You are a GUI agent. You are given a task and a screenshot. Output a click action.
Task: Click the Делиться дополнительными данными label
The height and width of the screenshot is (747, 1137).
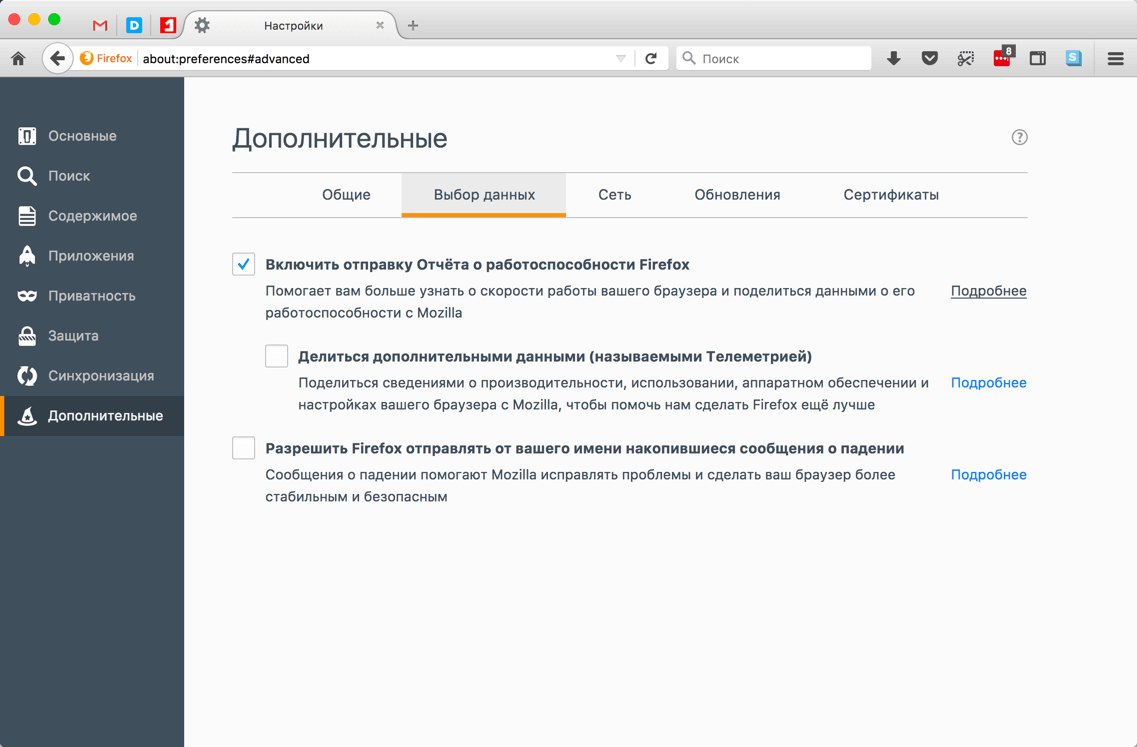click(x=555, y=356)
